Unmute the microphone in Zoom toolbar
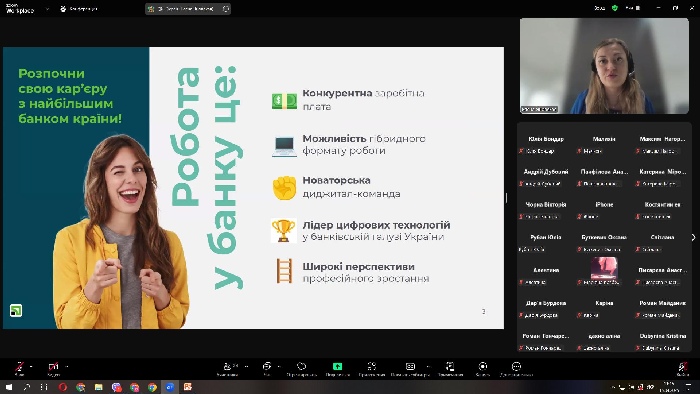Screen dimensions: 700x394 pyautogui.click(x=19, y=367)
